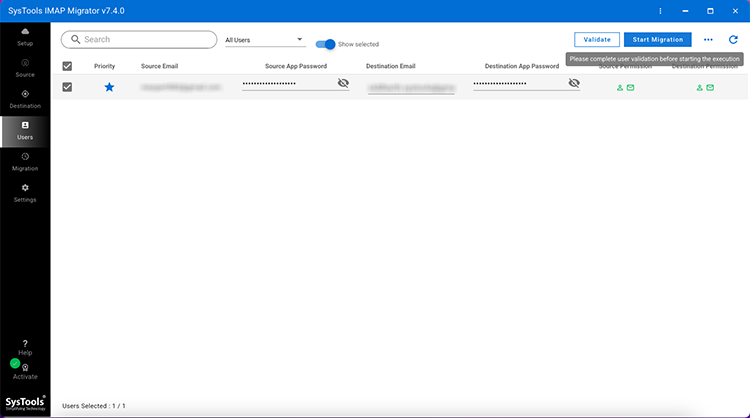Reveal the source app password
Screen dimensions: 750x418
[x=343, y=83]
